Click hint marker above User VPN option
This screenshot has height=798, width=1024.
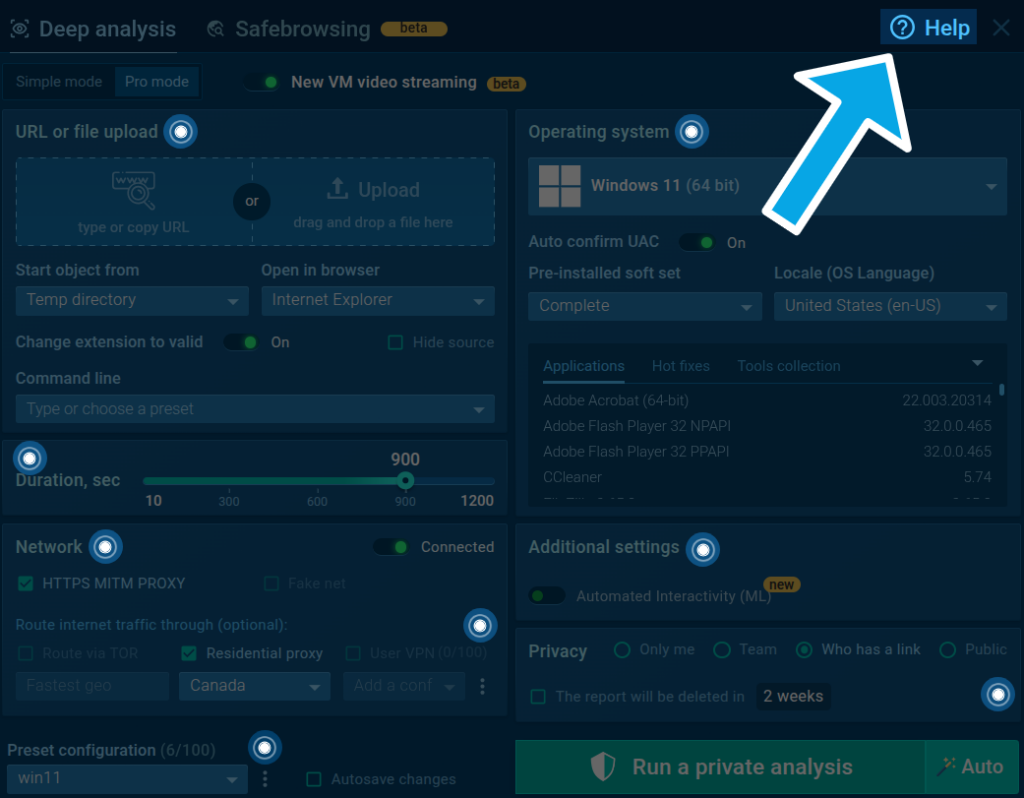coord(480,626)
